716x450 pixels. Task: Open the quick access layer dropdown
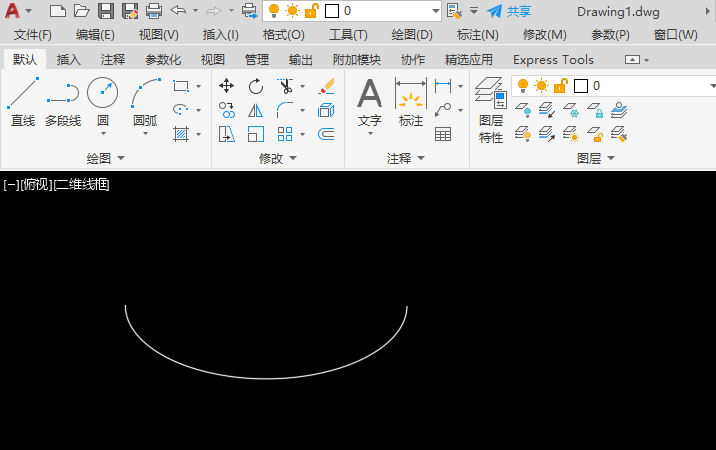coord(436,11)
